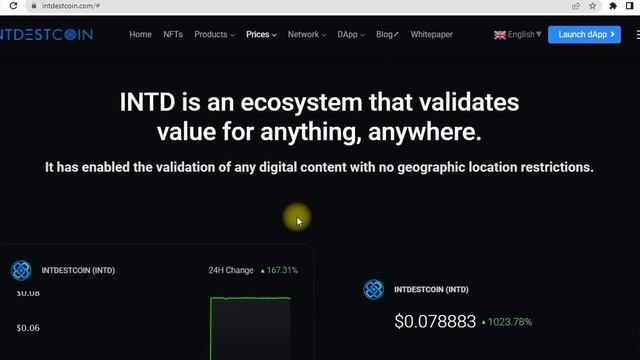Click the share page icon in address bar
Screen dimensions: 640x360
point(576,6)
